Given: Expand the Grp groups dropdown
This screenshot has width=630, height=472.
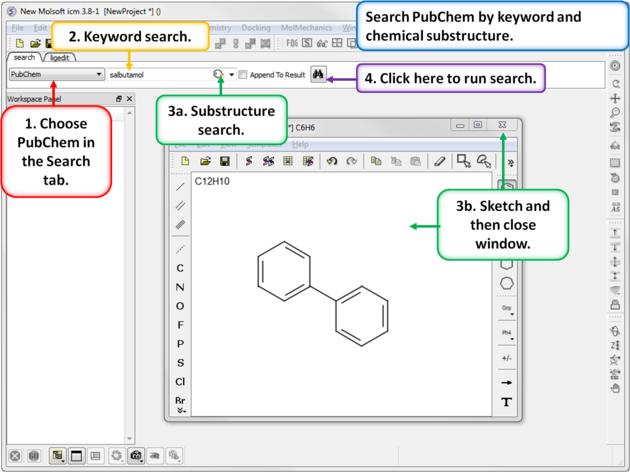Looking at the screenshot, I should [x=507, y=310].
